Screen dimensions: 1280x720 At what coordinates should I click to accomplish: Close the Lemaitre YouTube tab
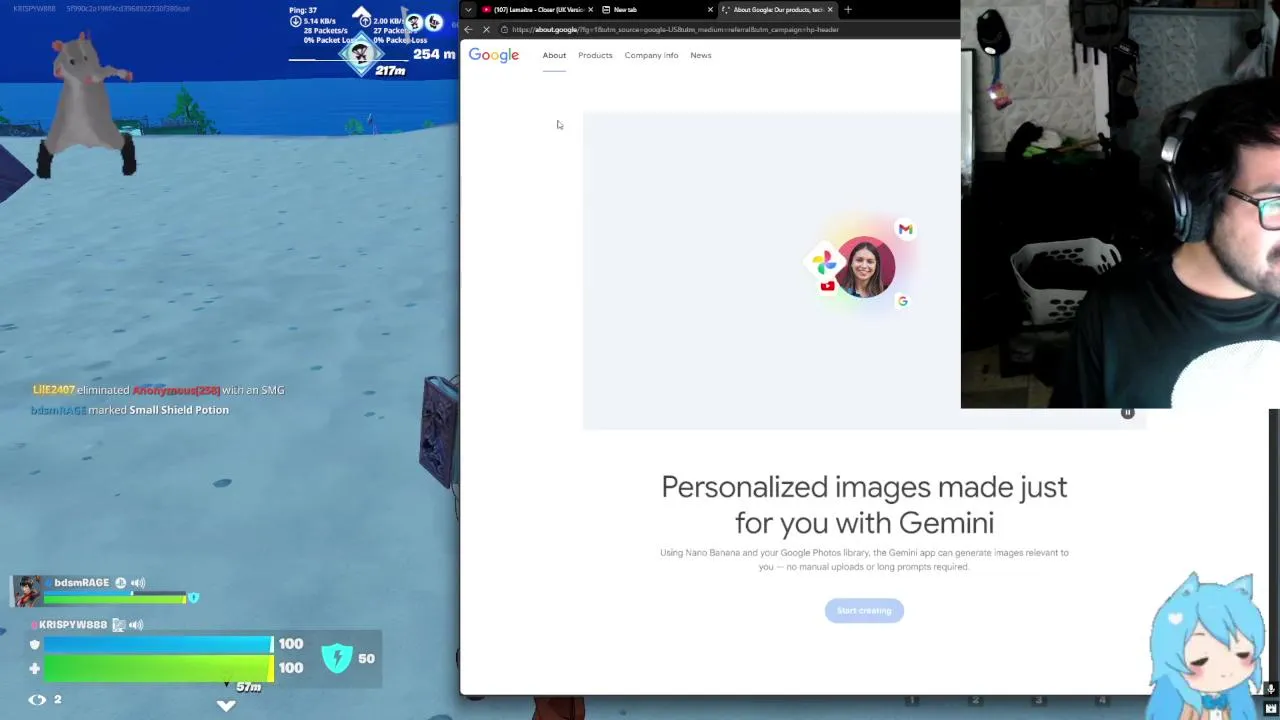[590, 10]
